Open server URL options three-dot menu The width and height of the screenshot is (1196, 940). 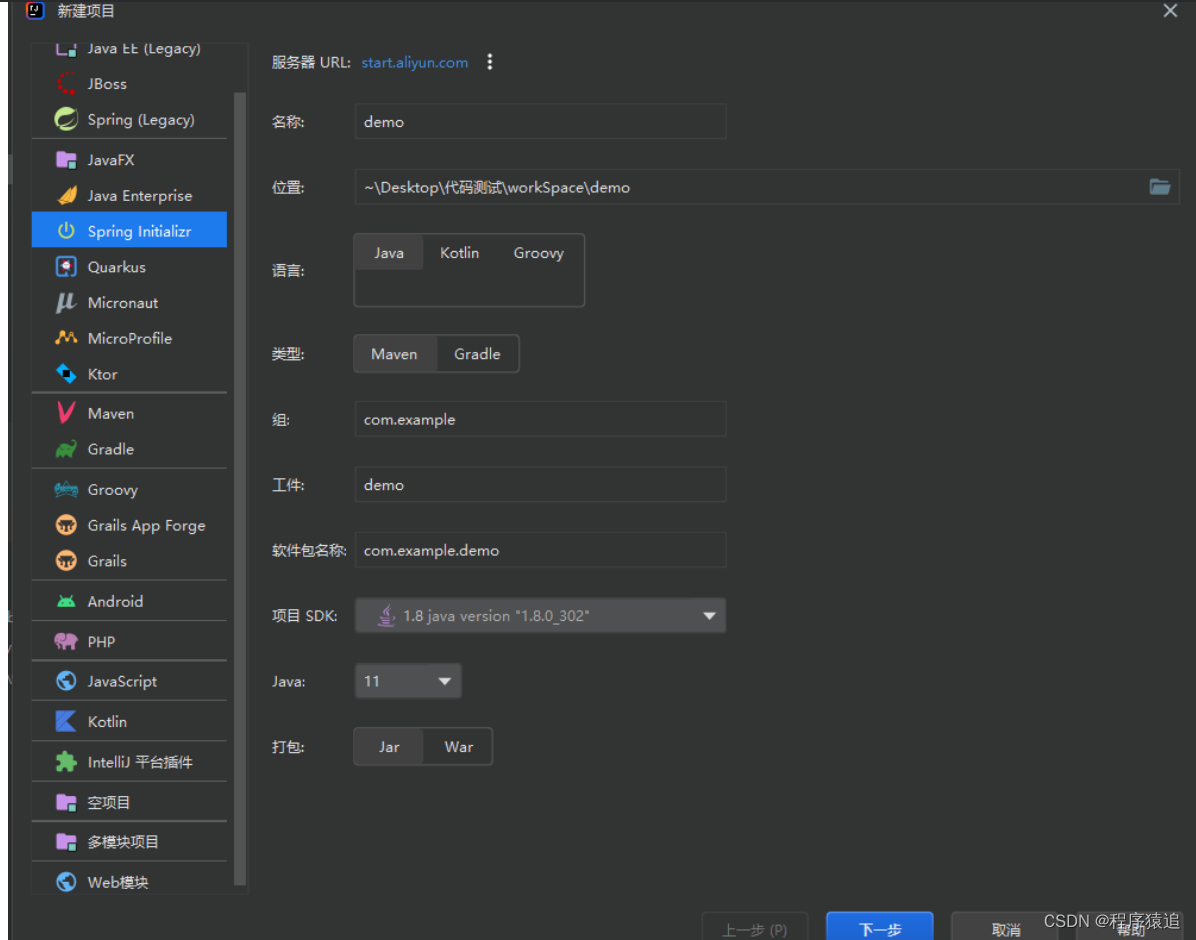coord(490,63)
